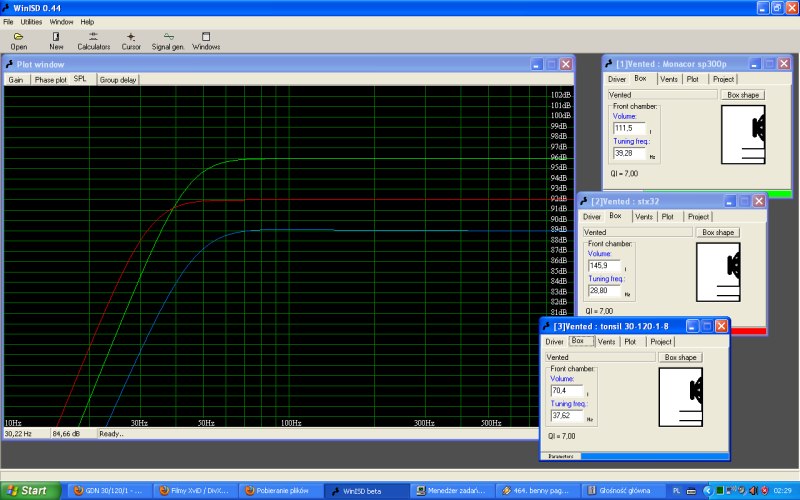The height and width of the screenshot is (500, 800).
Task: Open the Utilities menu
Action: point(31,21)
